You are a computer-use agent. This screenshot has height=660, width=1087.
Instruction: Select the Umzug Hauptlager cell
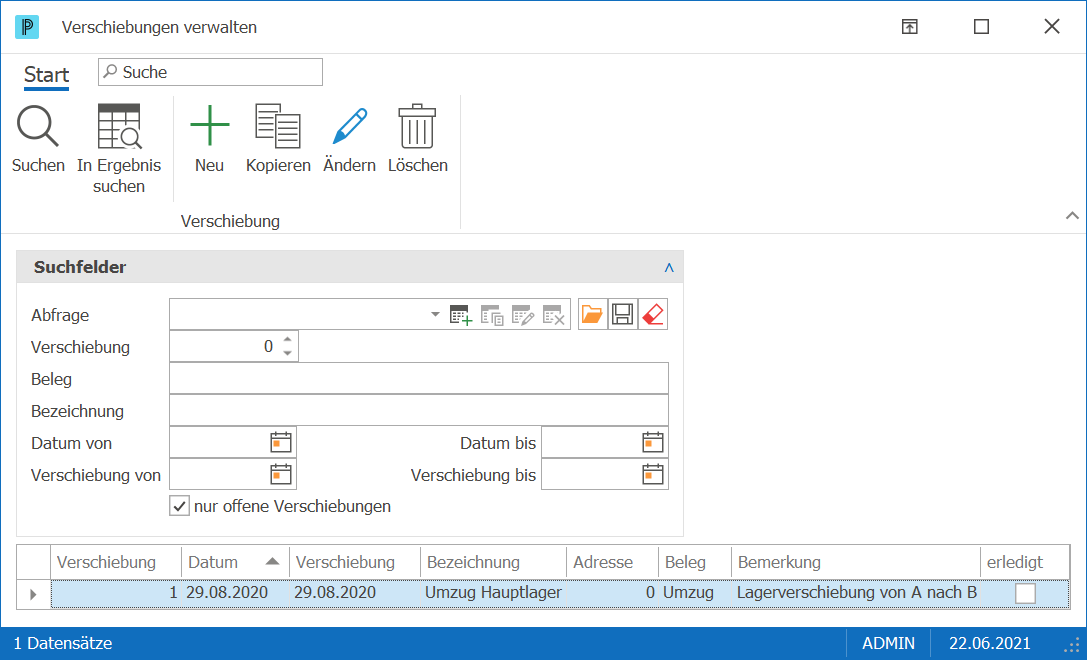tap(493, 593)
